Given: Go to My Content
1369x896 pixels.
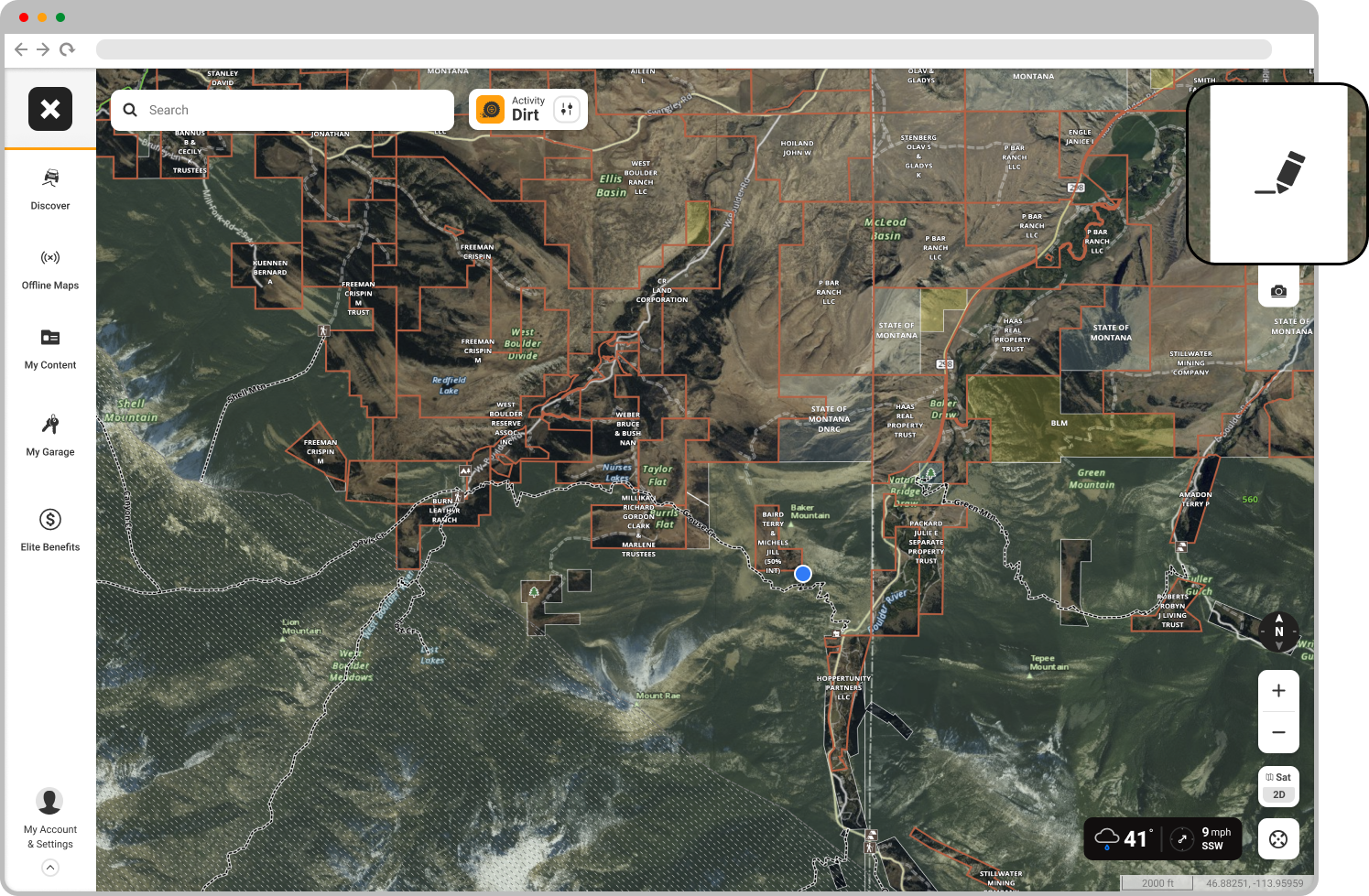Looking at the screenshot, I should click(50, 349).
